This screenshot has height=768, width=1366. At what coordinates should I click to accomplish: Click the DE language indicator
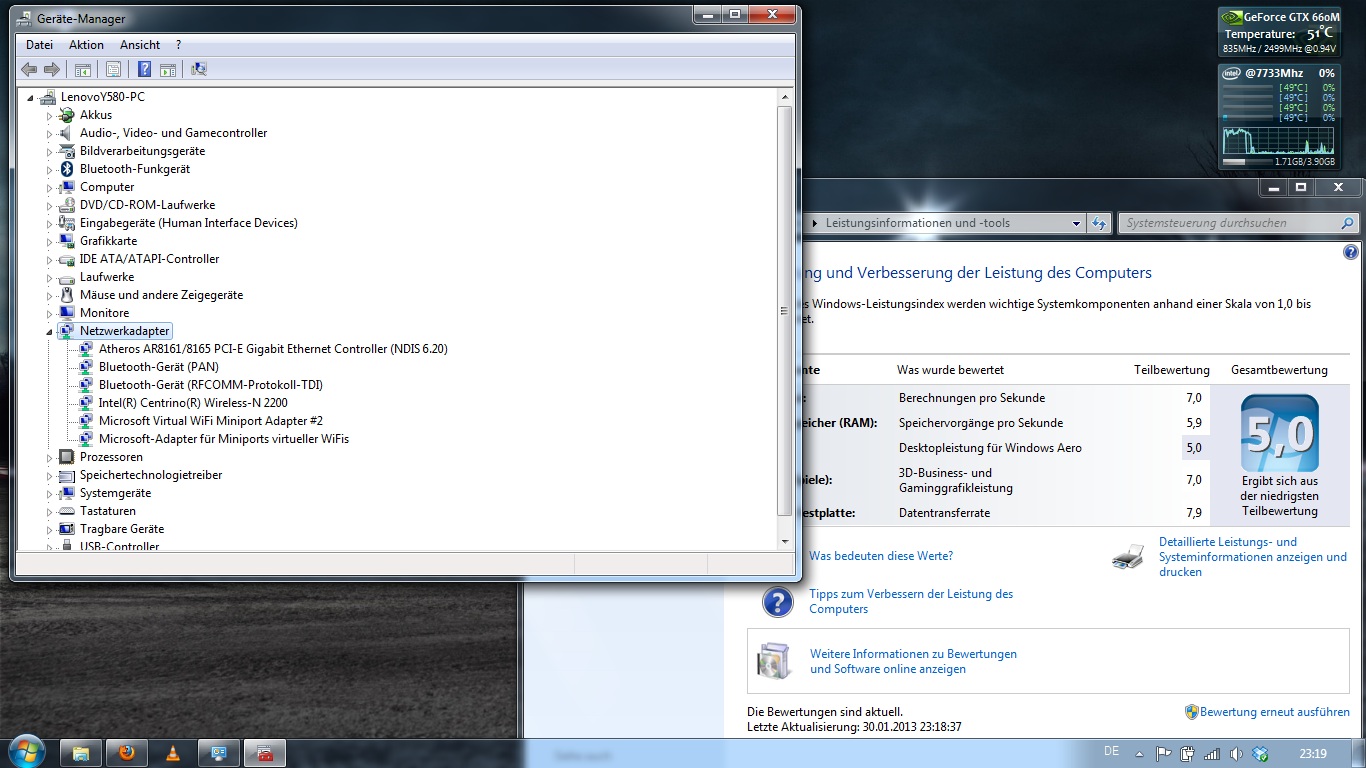point(1111,751)
